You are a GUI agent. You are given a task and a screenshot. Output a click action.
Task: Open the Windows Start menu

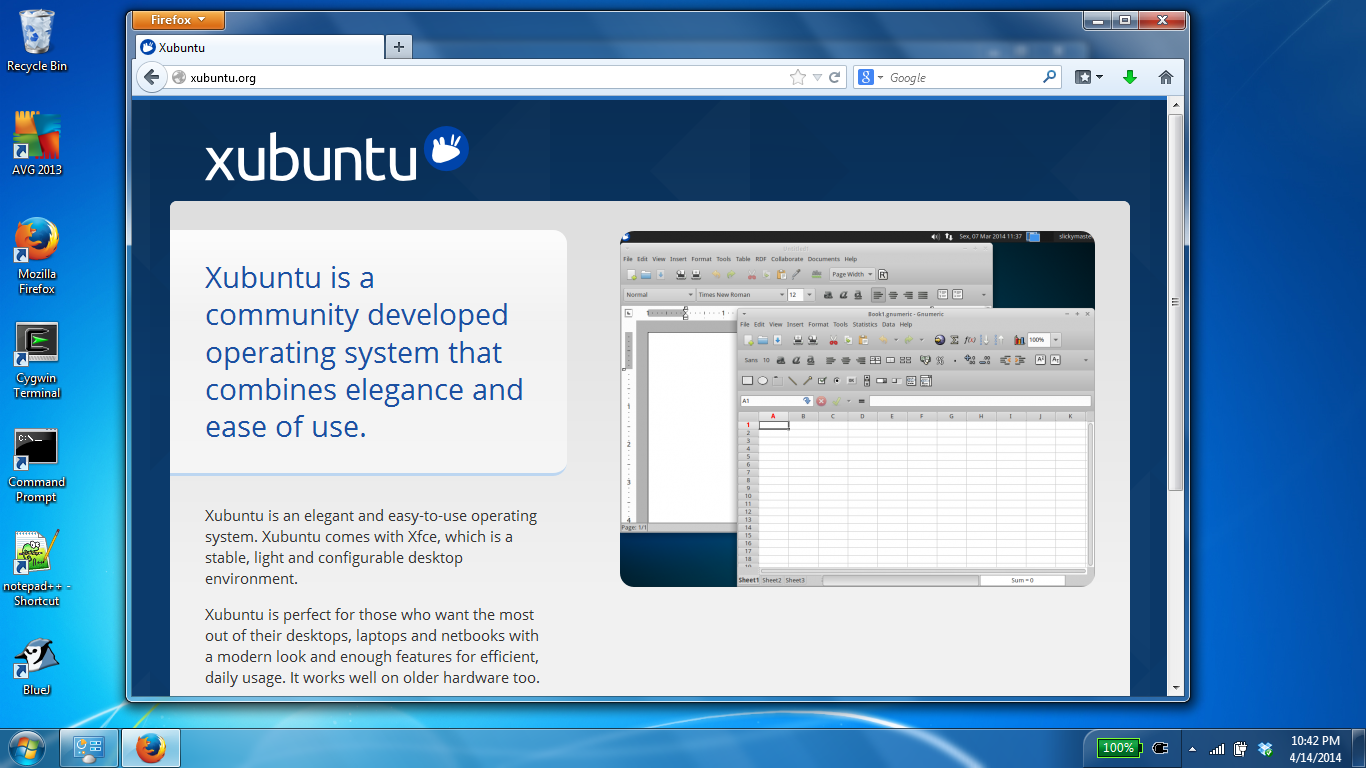(26, 747)
